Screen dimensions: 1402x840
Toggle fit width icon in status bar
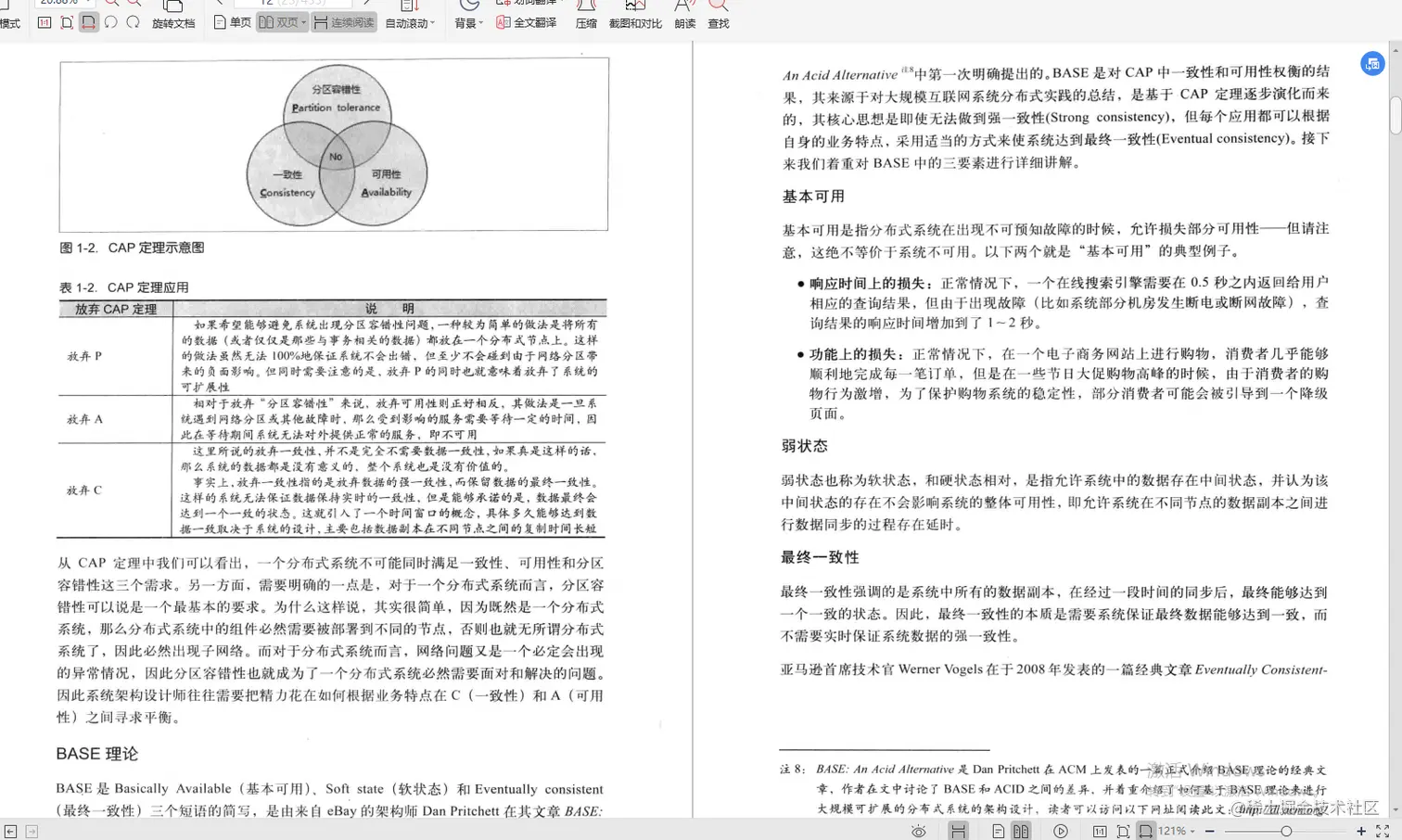1146,832
